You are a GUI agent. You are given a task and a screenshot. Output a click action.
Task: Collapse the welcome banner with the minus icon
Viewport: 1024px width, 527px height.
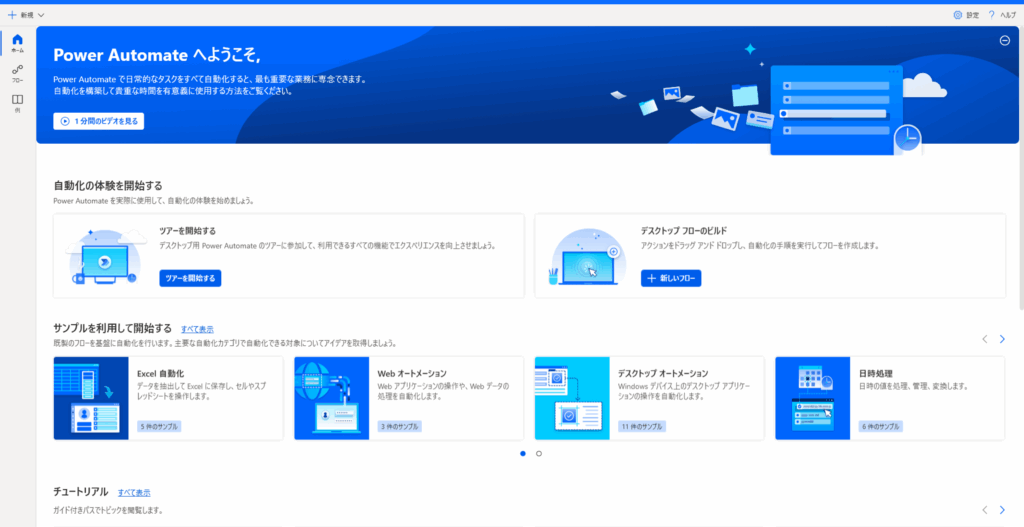(x=1004, y=40)
